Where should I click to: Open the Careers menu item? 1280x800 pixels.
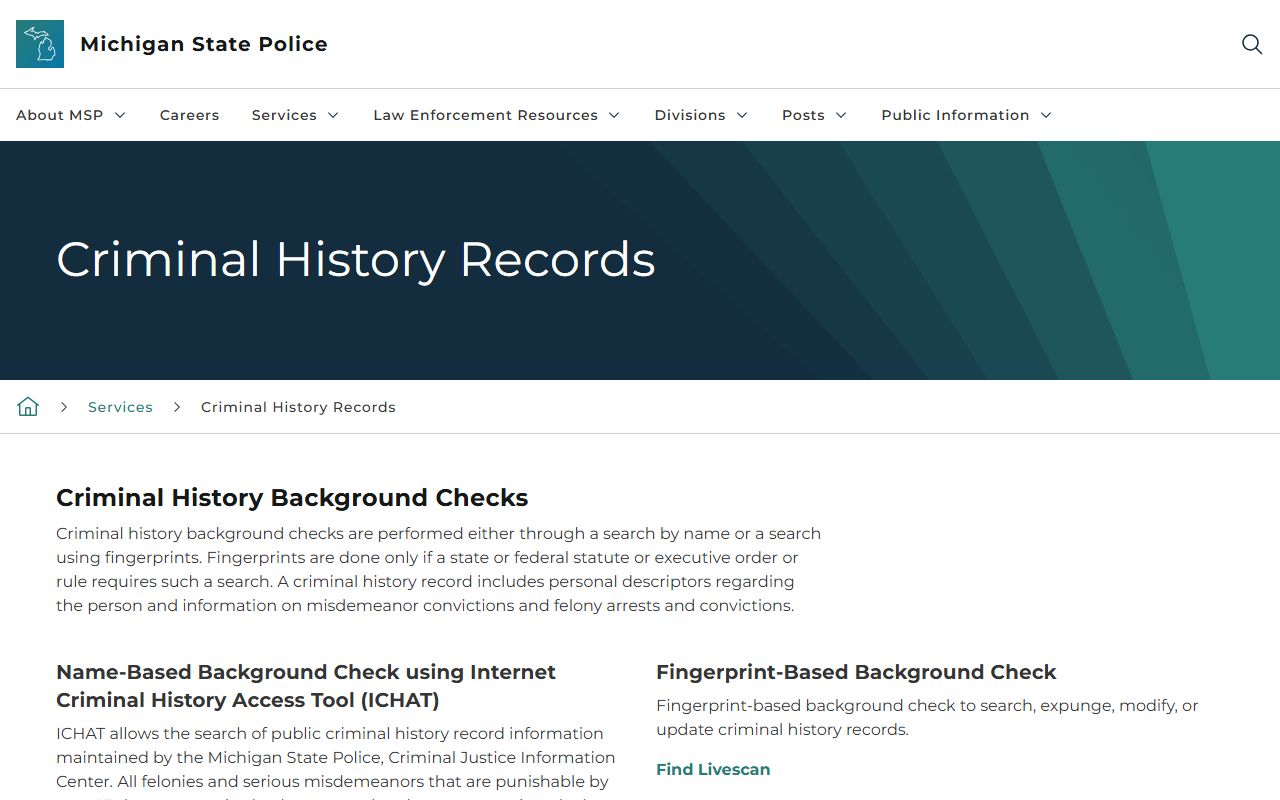click(x=189, y=115)
